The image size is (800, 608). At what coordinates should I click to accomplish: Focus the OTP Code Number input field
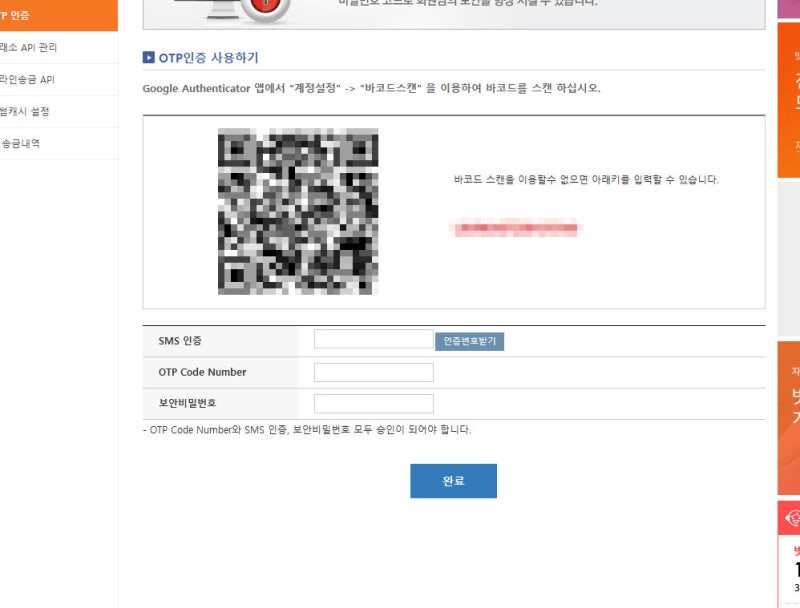click(374, 372)
